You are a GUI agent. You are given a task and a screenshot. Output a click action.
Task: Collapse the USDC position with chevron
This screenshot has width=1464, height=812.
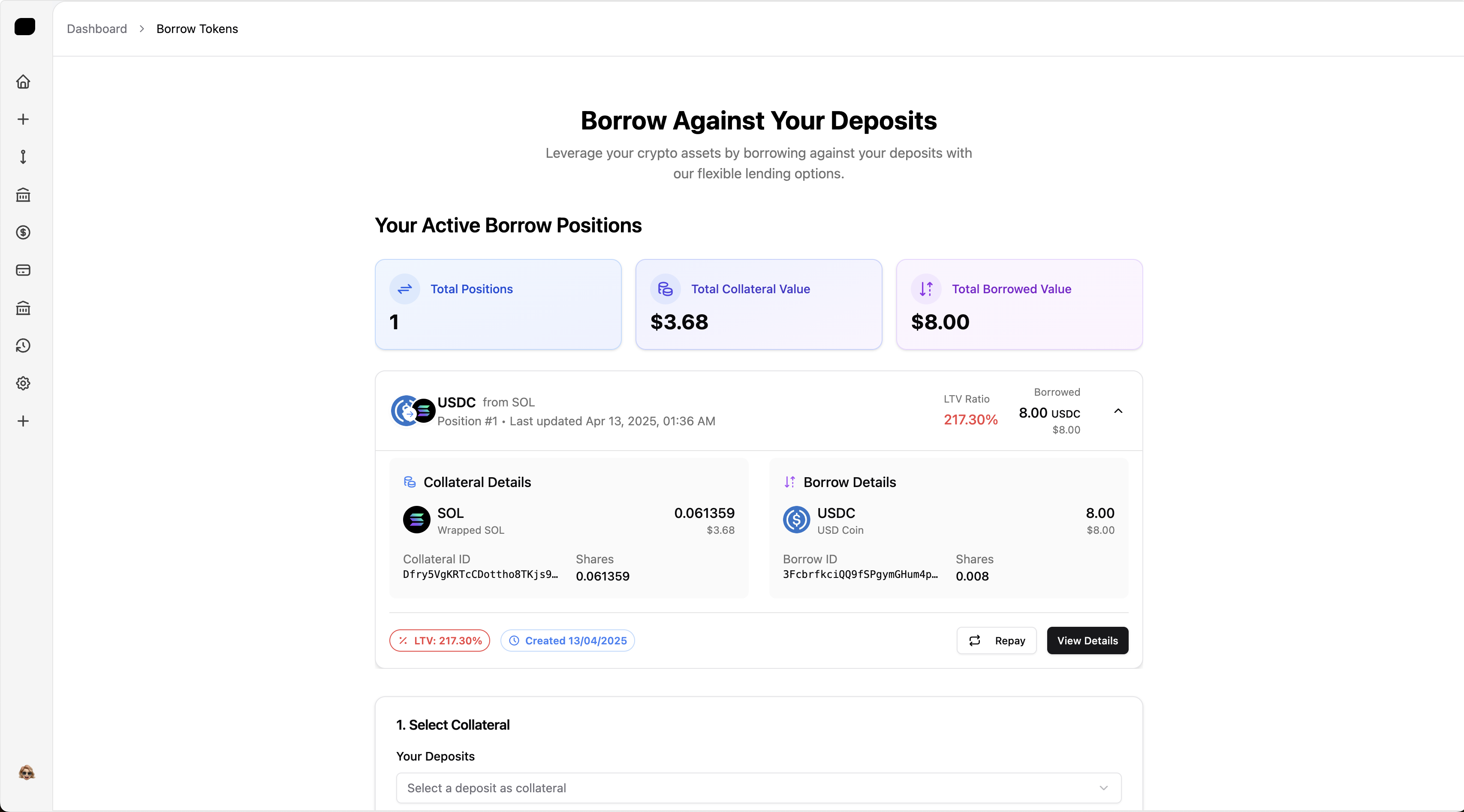(1118, 411)
